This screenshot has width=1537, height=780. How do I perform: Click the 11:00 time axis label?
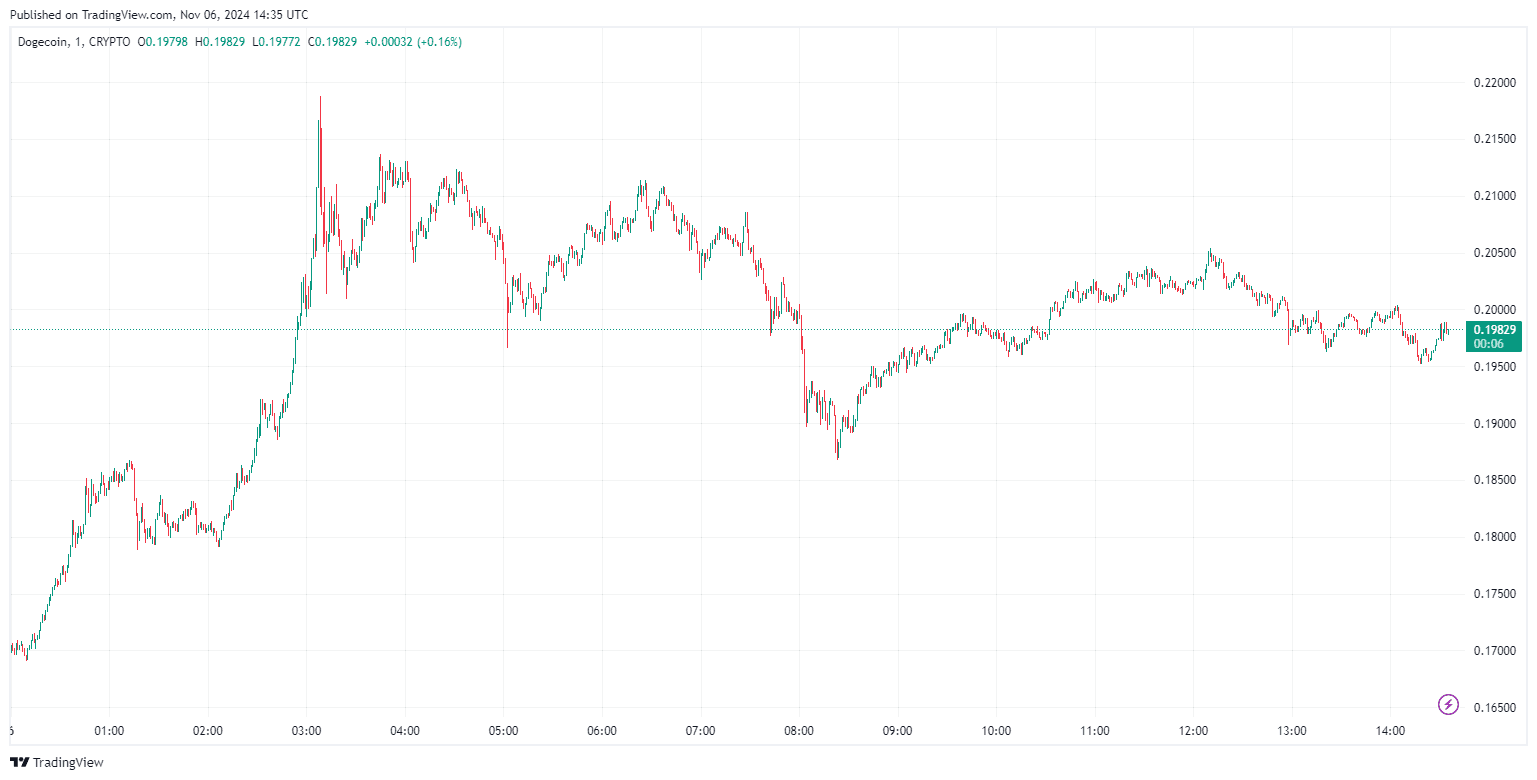pos(1095,731)
